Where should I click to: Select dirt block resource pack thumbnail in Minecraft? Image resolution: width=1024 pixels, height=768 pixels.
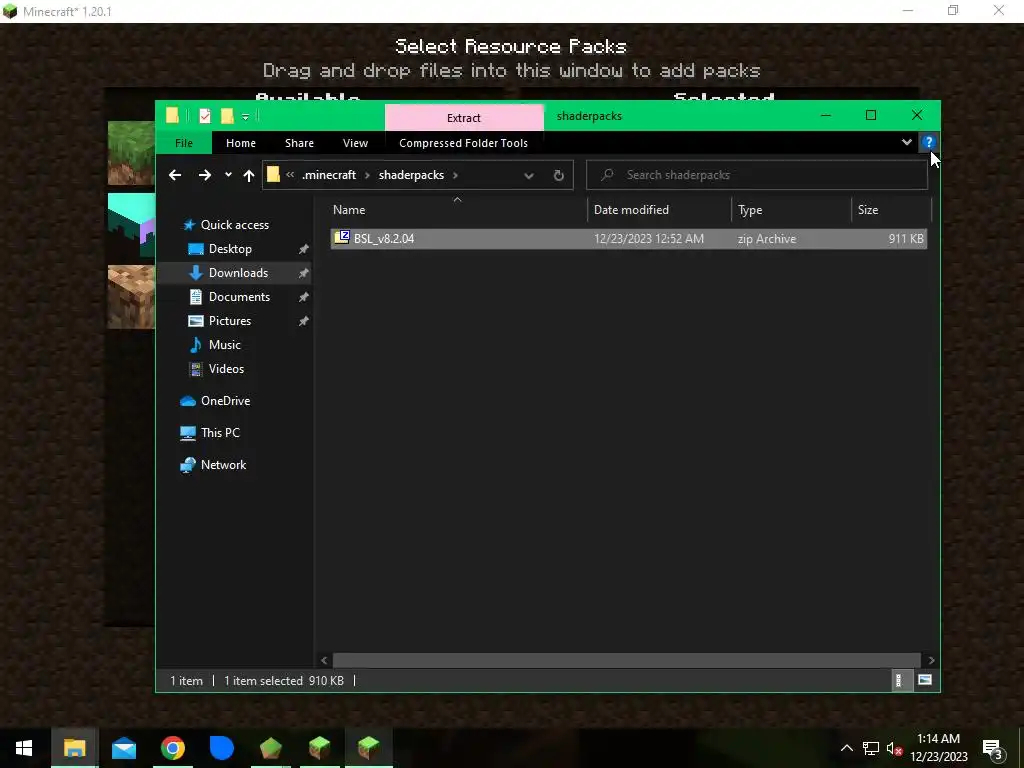[x=131, y=297]
